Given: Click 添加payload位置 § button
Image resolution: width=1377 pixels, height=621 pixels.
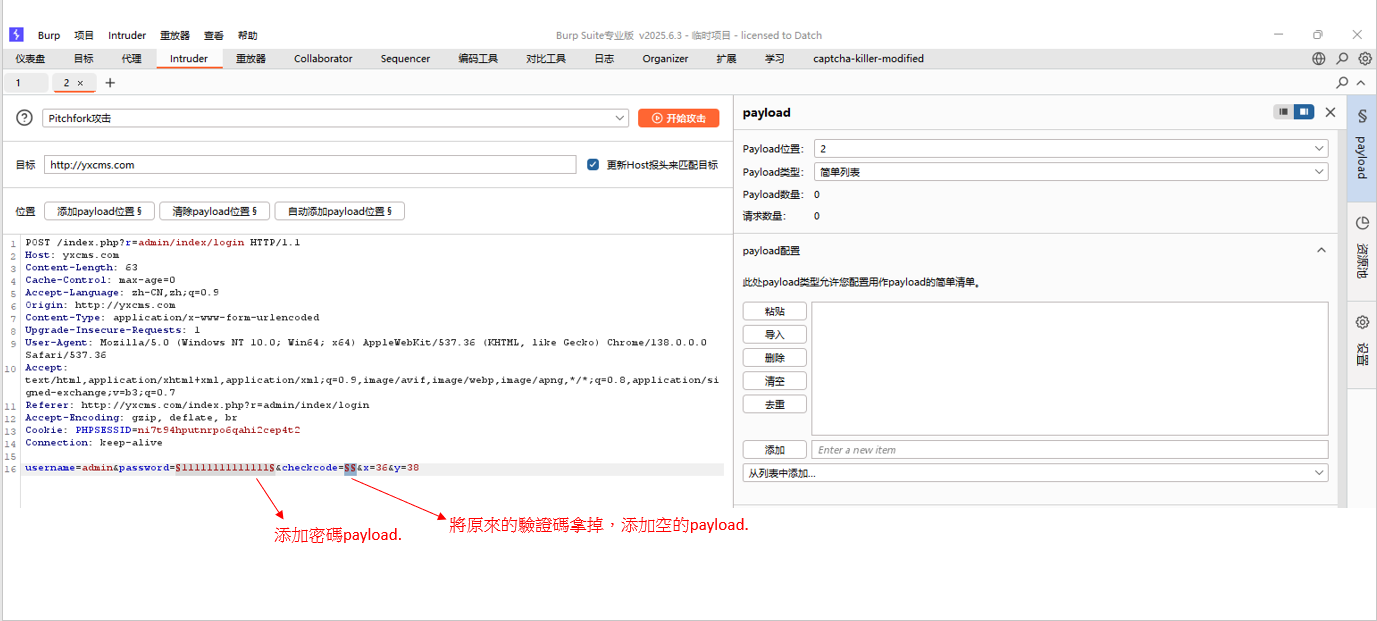Looking at the screenshot, I should pos(99,211).
